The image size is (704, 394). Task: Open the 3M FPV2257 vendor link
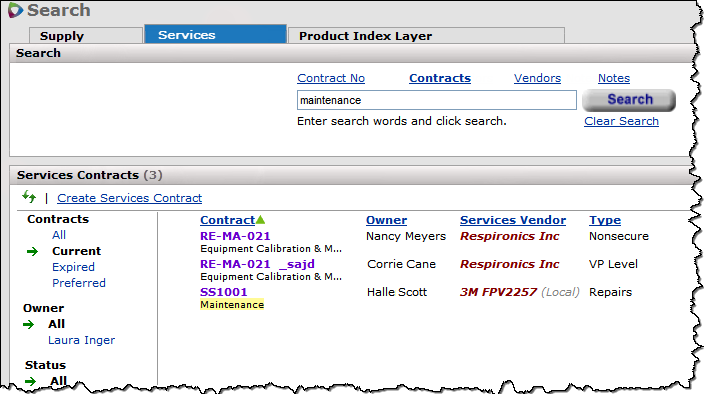pos(498,292)
